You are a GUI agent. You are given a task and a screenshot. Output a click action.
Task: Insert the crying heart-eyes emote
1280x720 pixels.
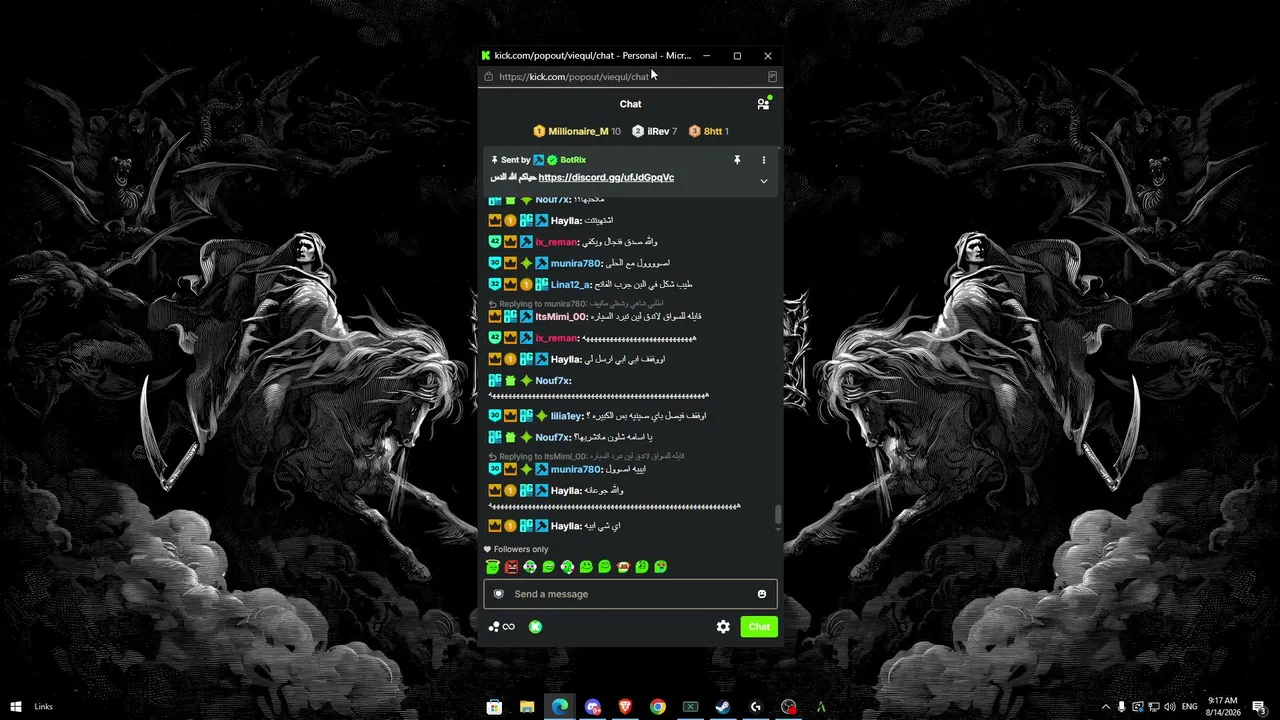(x=661, y=567)
